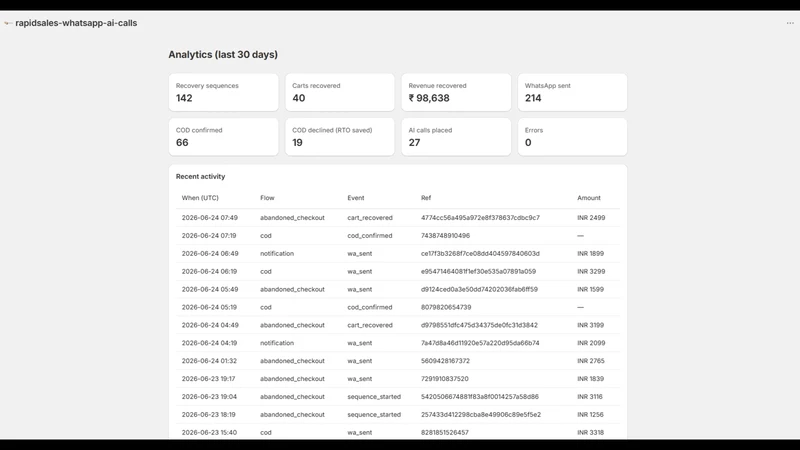The width and height of the screenshot is (800, 450).
Task: Select ref 5609428167372
Action: point(445,361)
